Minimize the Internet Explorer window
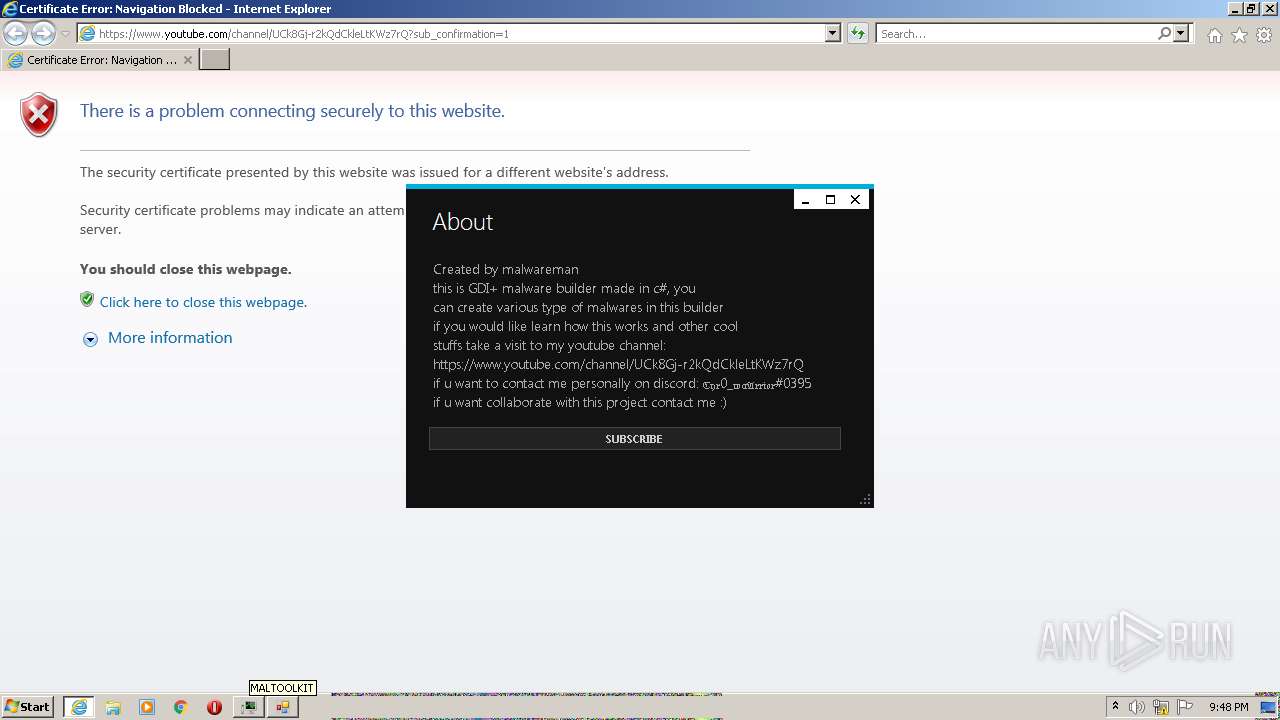The image size is (1280, 720). pyautogui.click(x=1235, y=9)
